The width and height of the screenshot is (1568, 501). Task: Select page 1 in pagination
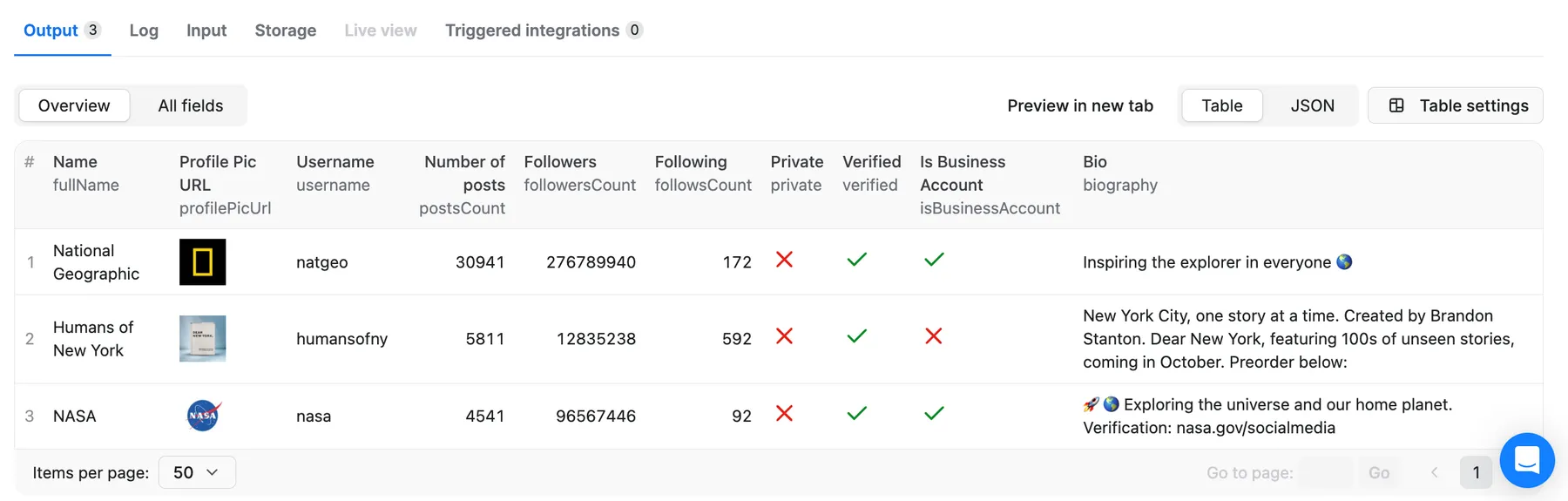tap(1476, 472)
